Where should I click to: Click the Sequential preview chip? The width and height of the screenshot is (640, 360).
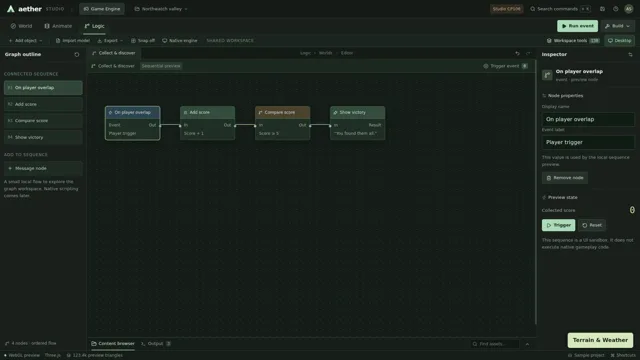click(161, 66)
